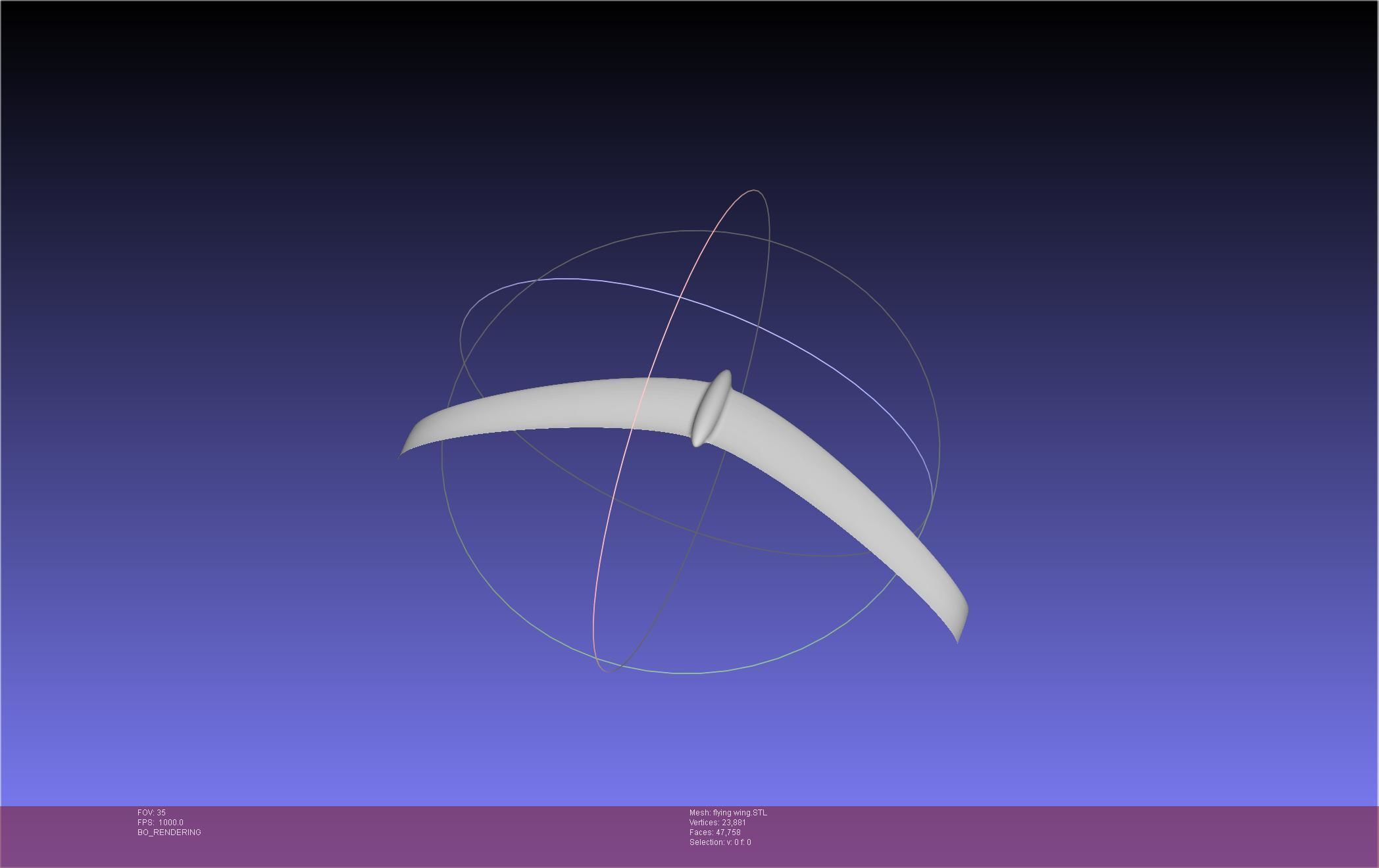Click the FPS: 1000.0 readout

[161, 823]
